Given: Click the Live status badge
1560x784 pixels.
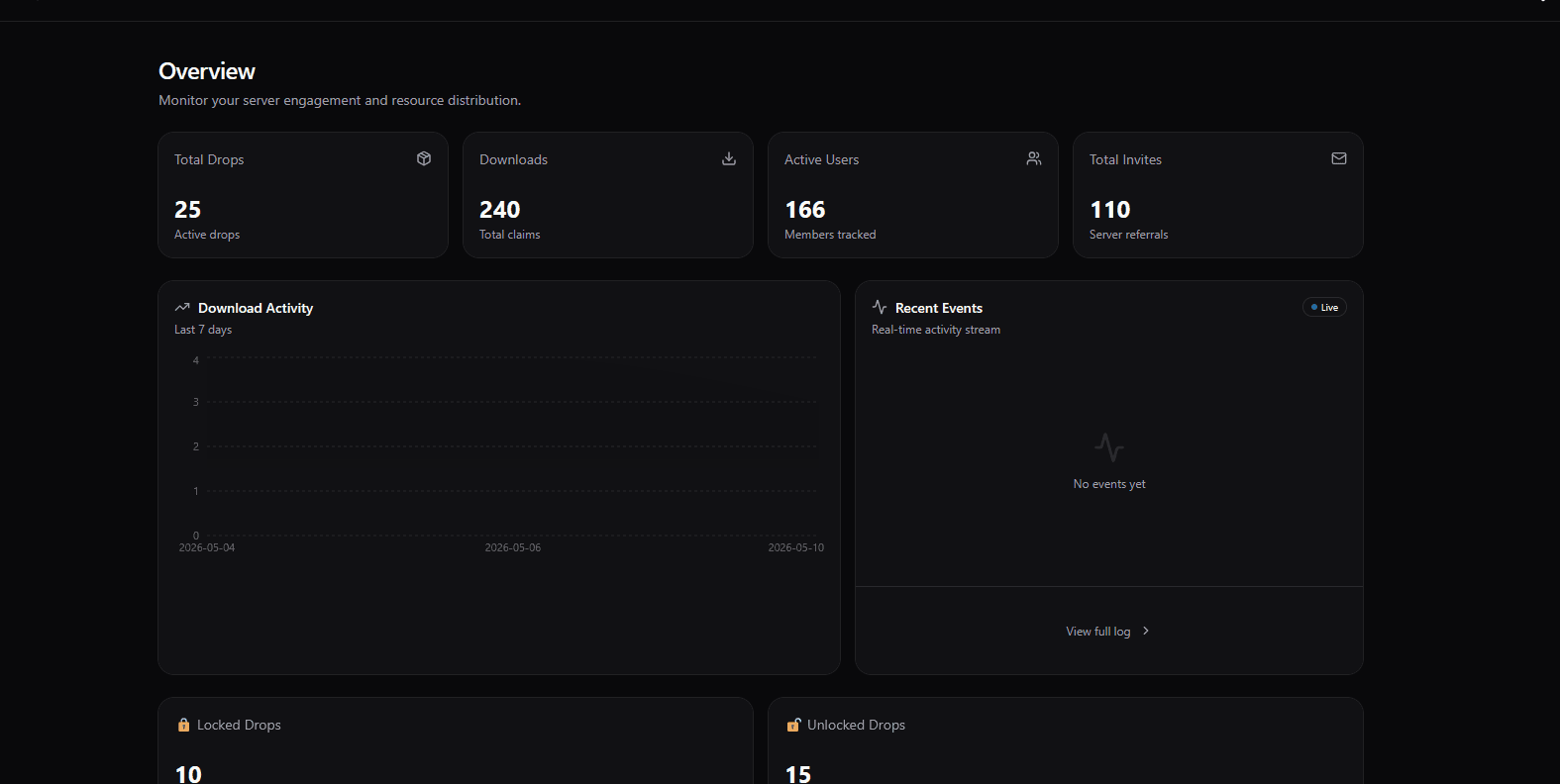Looking at the screenshot, I should 1324,308.
